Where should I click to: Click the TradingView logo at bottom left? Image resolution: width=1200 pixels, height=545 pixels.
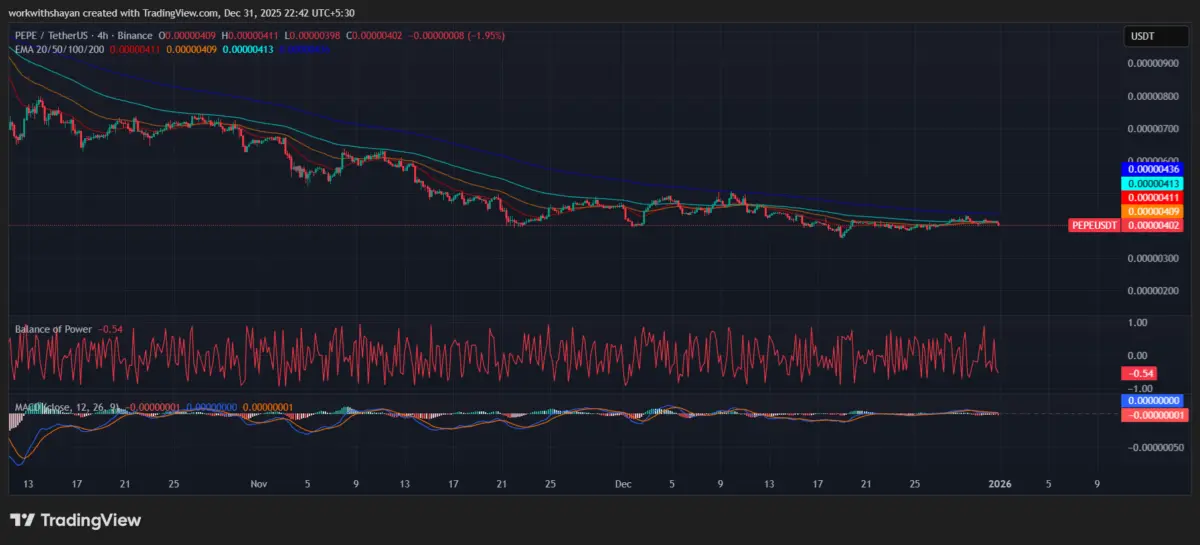pyautogui.click(x=75, y=520)
